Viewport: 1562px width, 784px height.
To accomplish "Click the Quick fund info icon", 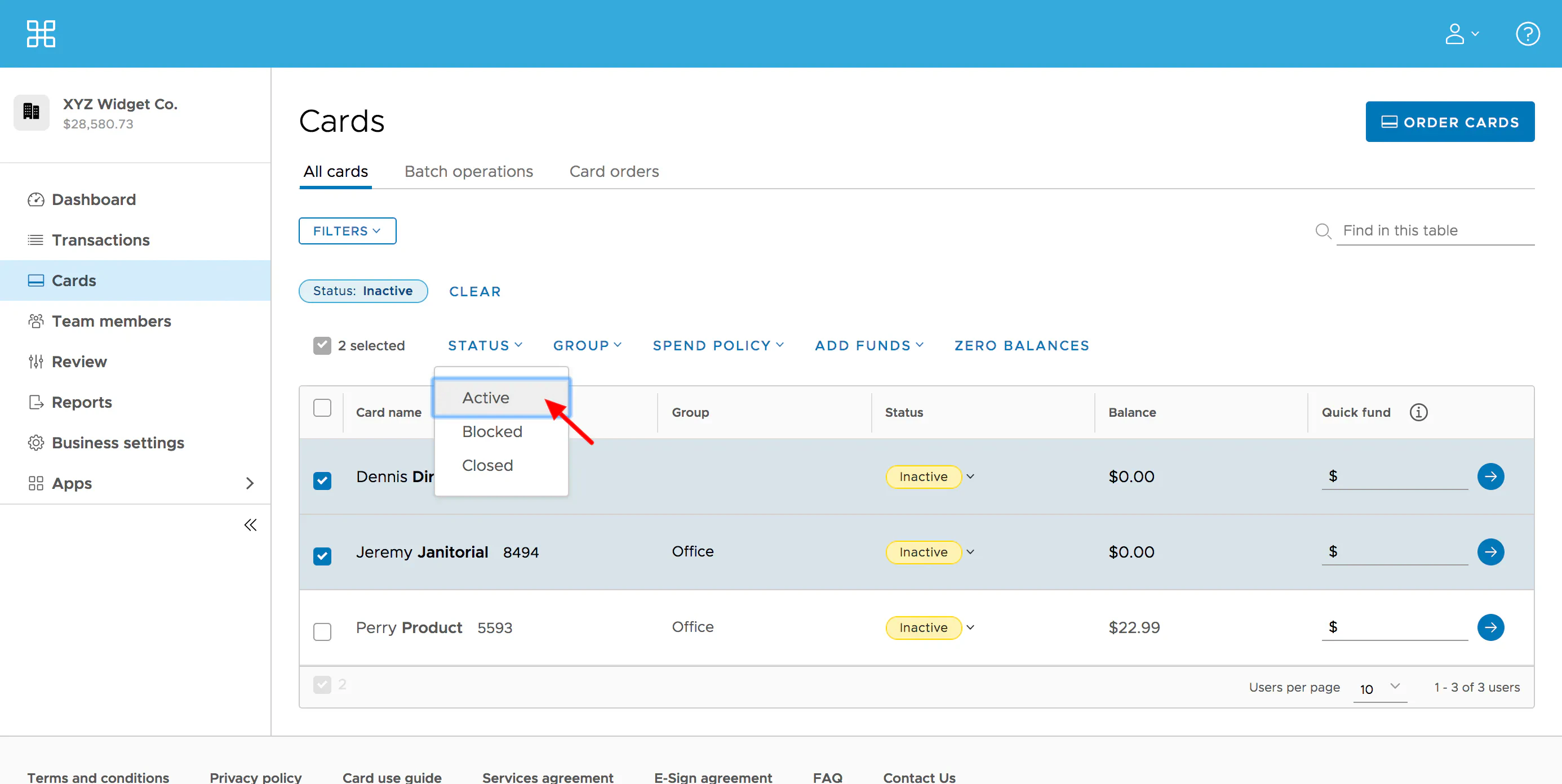I will pos(1418,412).
